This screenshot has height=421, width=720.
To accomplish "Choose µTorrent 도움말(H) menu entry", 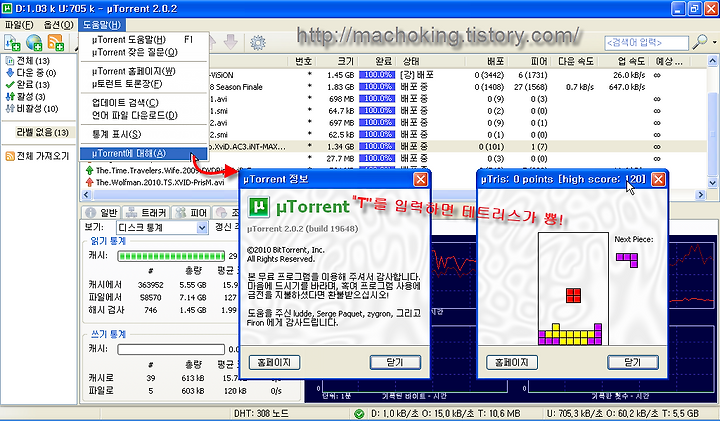I will coord(144,40).
